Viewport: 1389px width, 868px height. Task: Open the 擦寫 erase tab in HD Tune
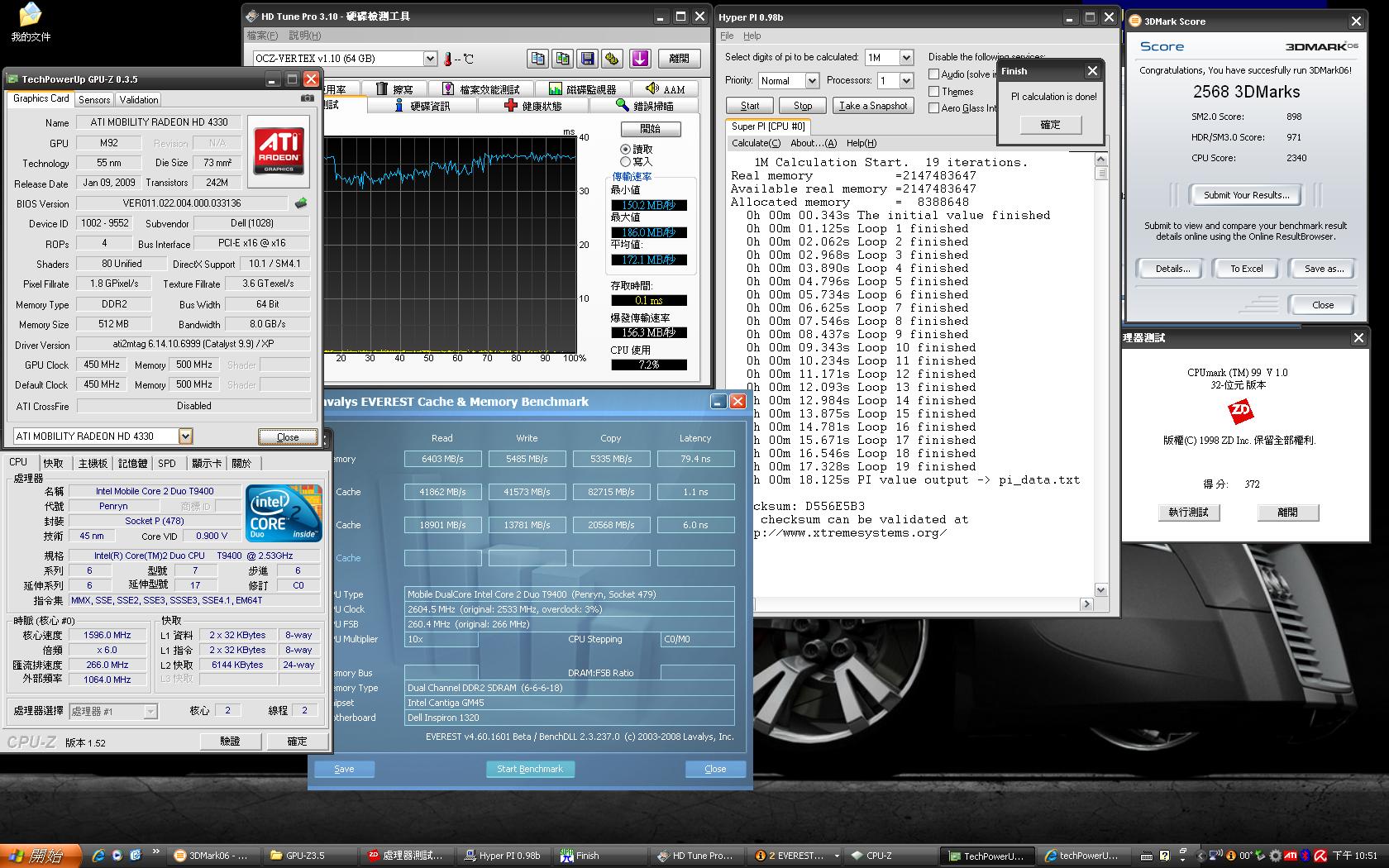[x=394, y=89]
